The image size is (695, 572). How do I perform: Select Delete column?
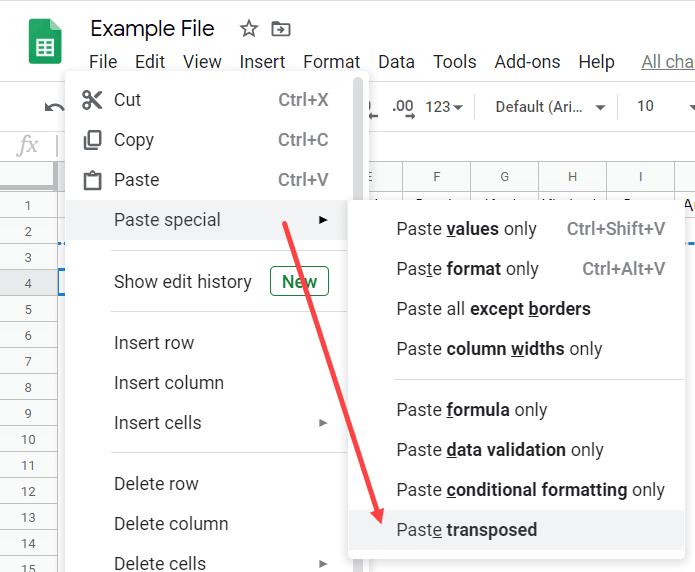[x=207, y=524]
